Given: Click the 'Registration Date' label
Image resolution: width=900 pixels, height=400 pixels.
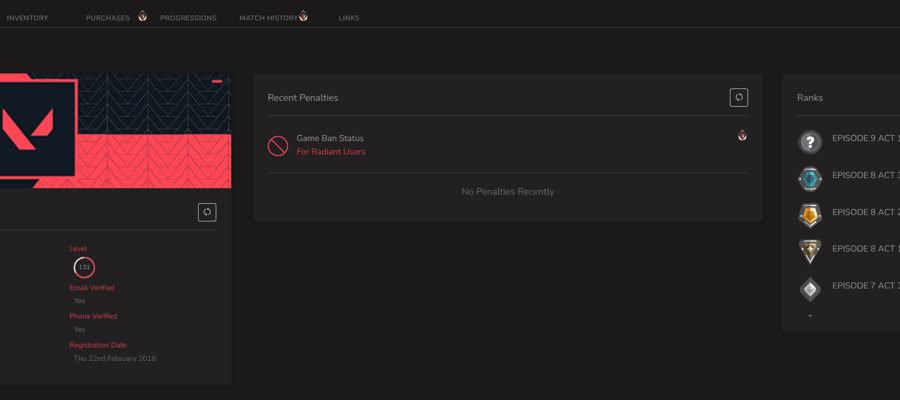Looking at the screenshot, I should click(98, 345).
